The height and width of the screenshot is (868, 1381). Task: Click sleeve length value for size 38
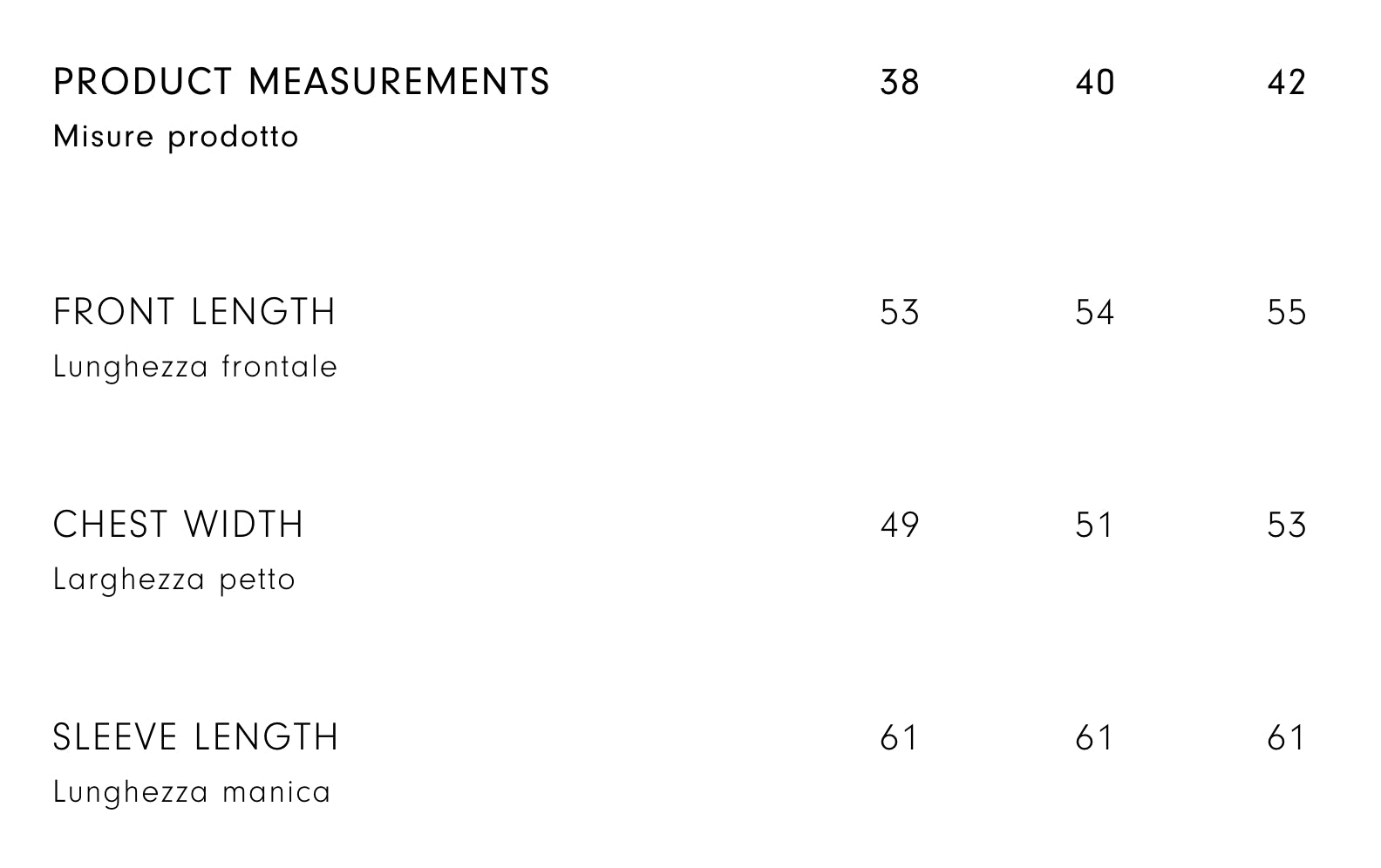(x=900, y=738)
